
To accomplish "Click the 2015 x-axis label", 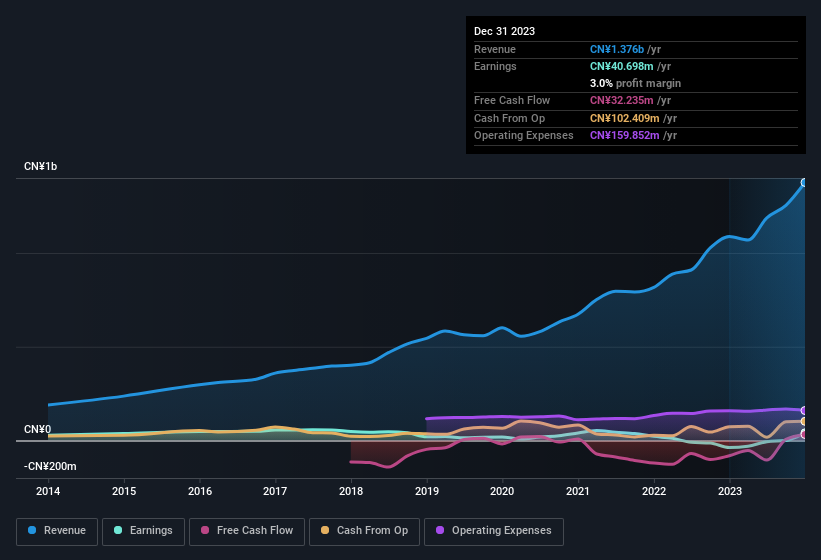I will coord(124,491).
